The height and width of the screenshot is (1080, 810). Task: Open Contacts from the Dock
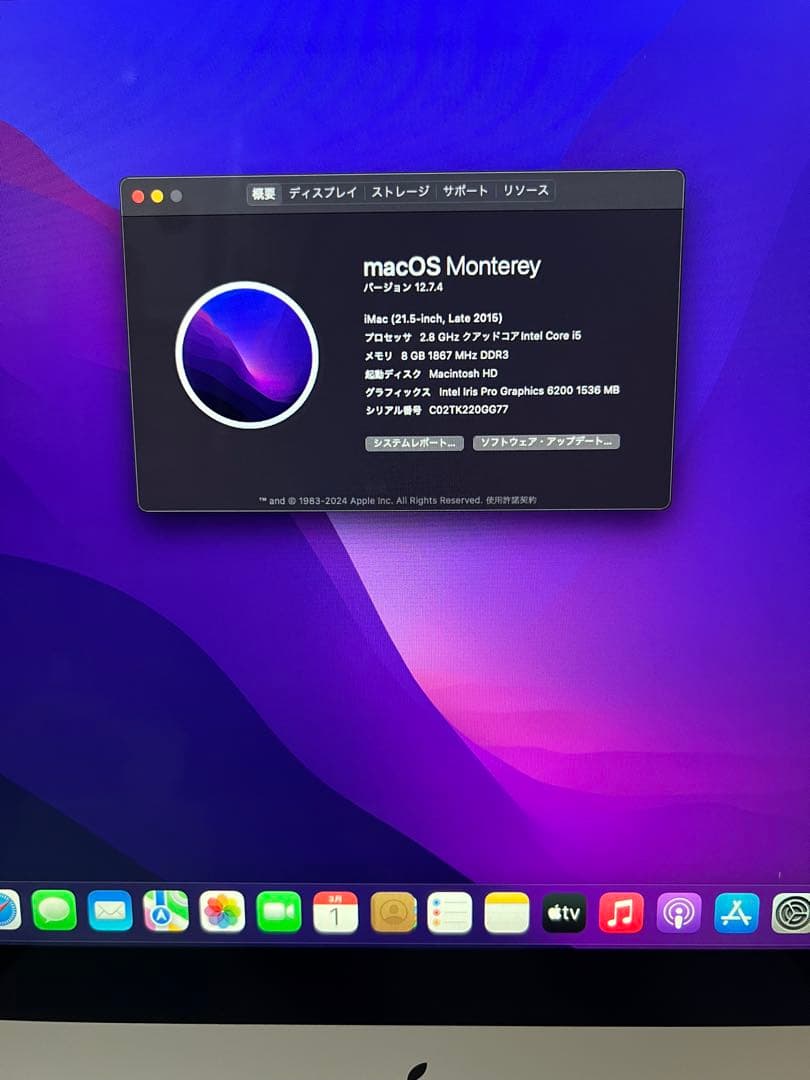coord(393,912)
